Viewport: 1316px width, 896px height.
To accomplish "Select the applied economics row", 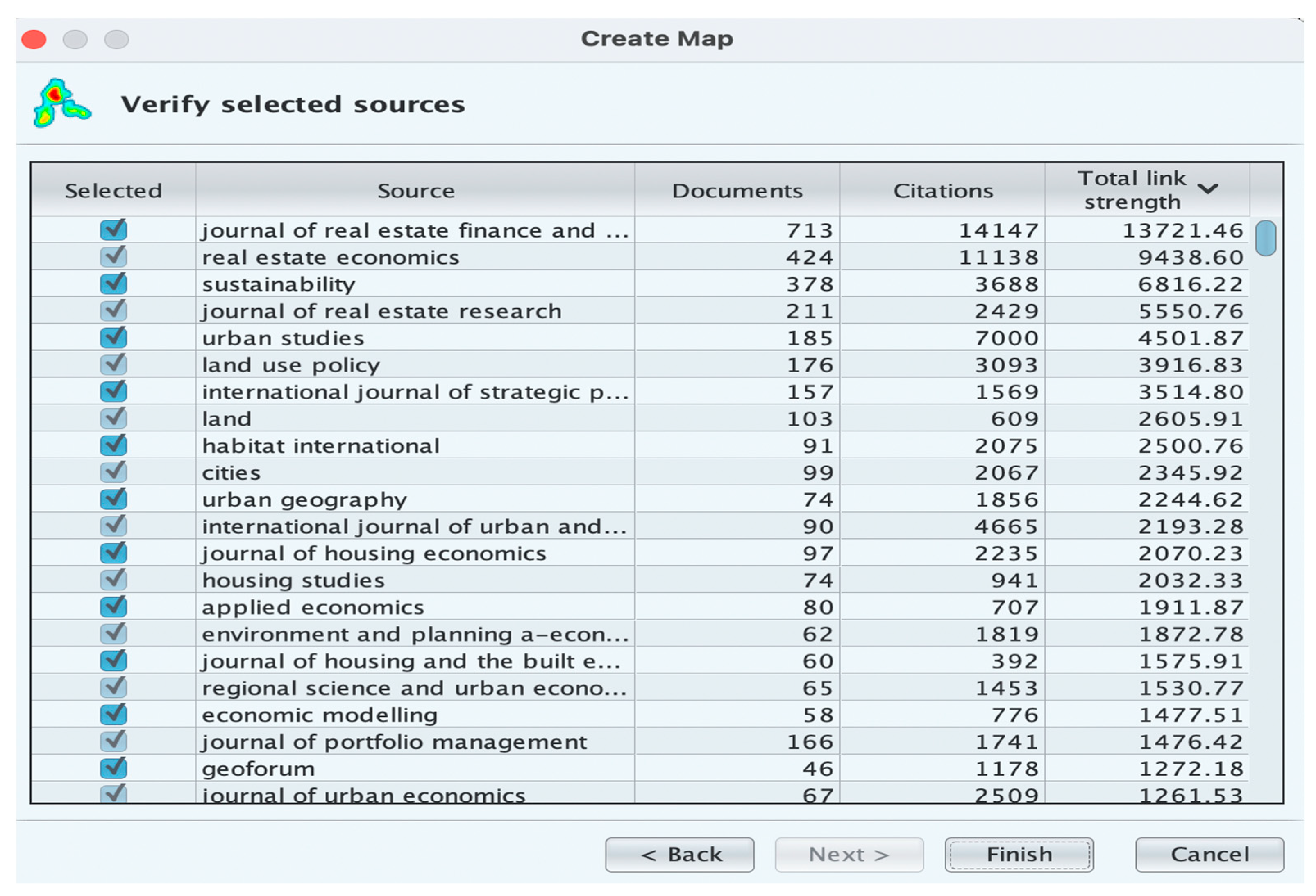I will coord(313,607).
